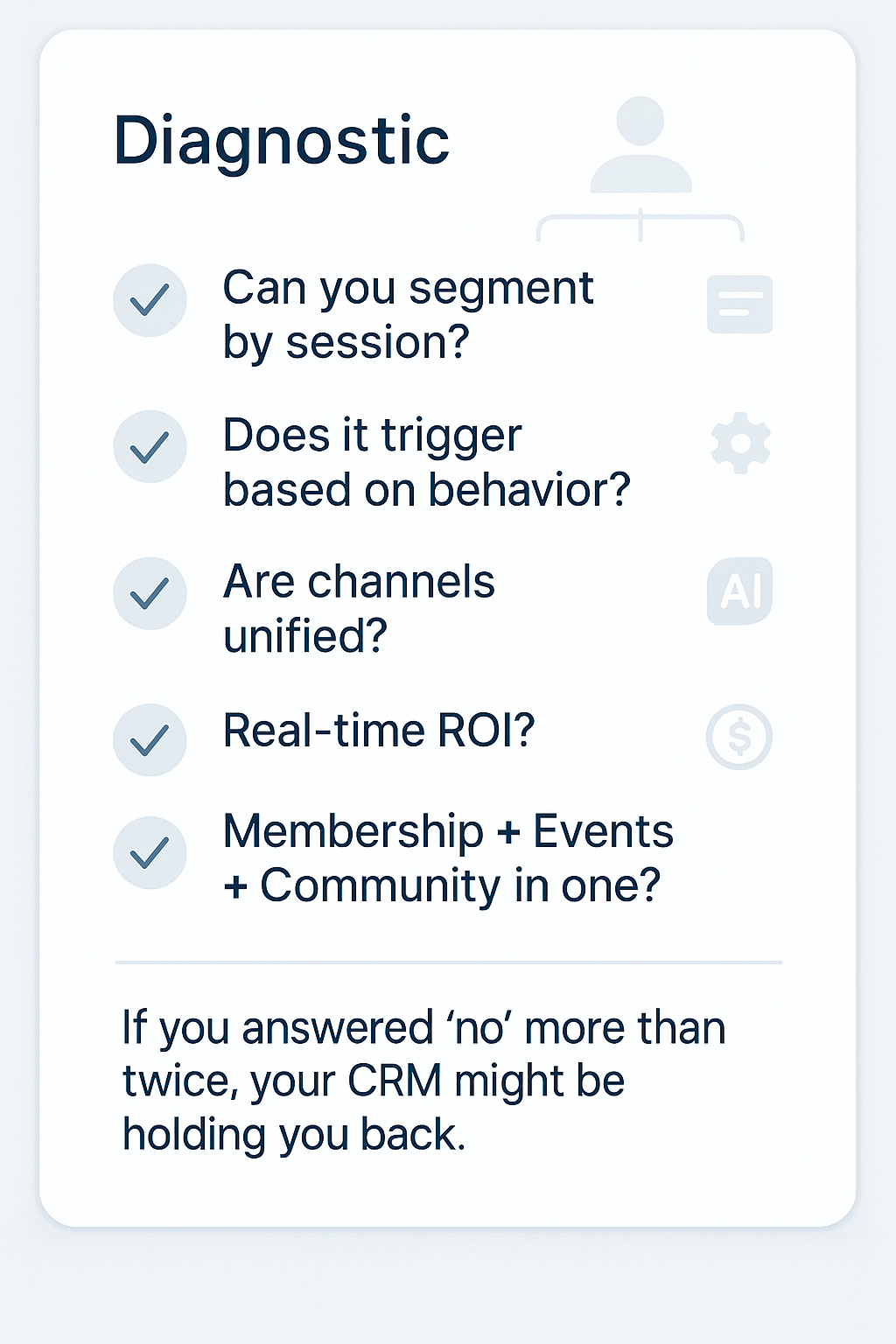Click the gear settings icon
The image size is (896, 1344).
point(740,443)
